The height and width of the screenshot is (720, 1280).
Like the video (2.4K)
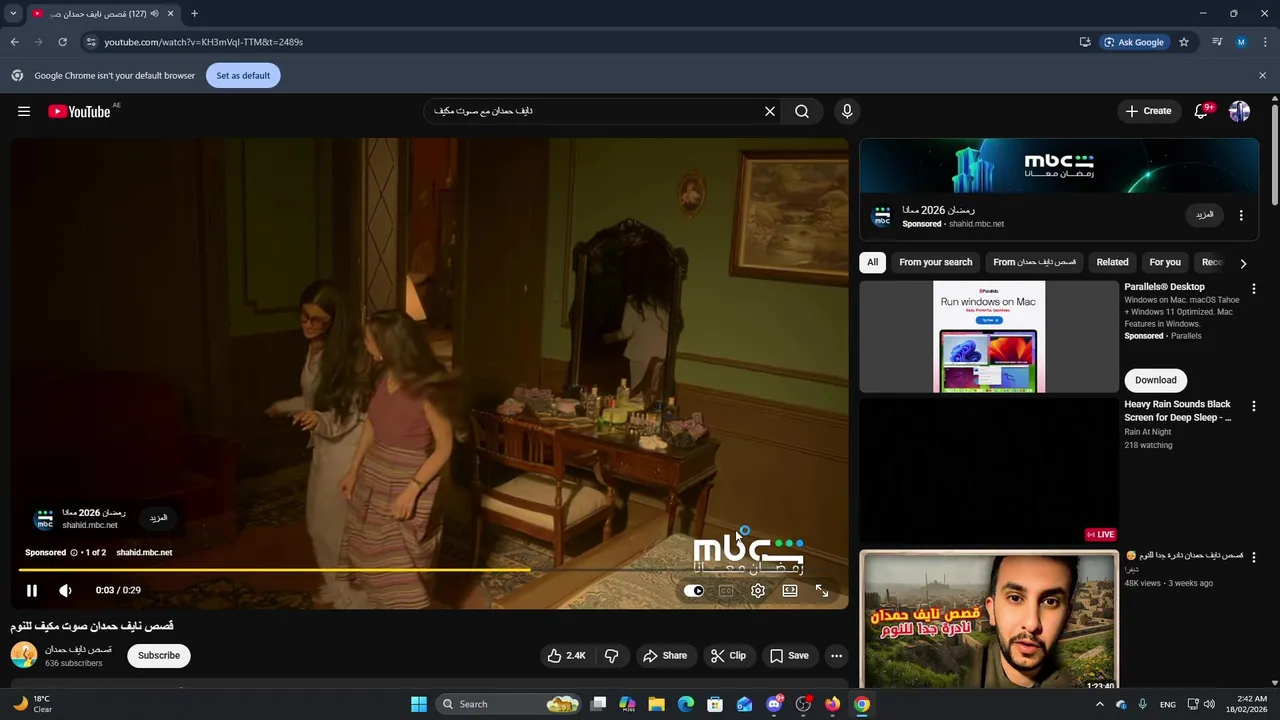[566, 656]
